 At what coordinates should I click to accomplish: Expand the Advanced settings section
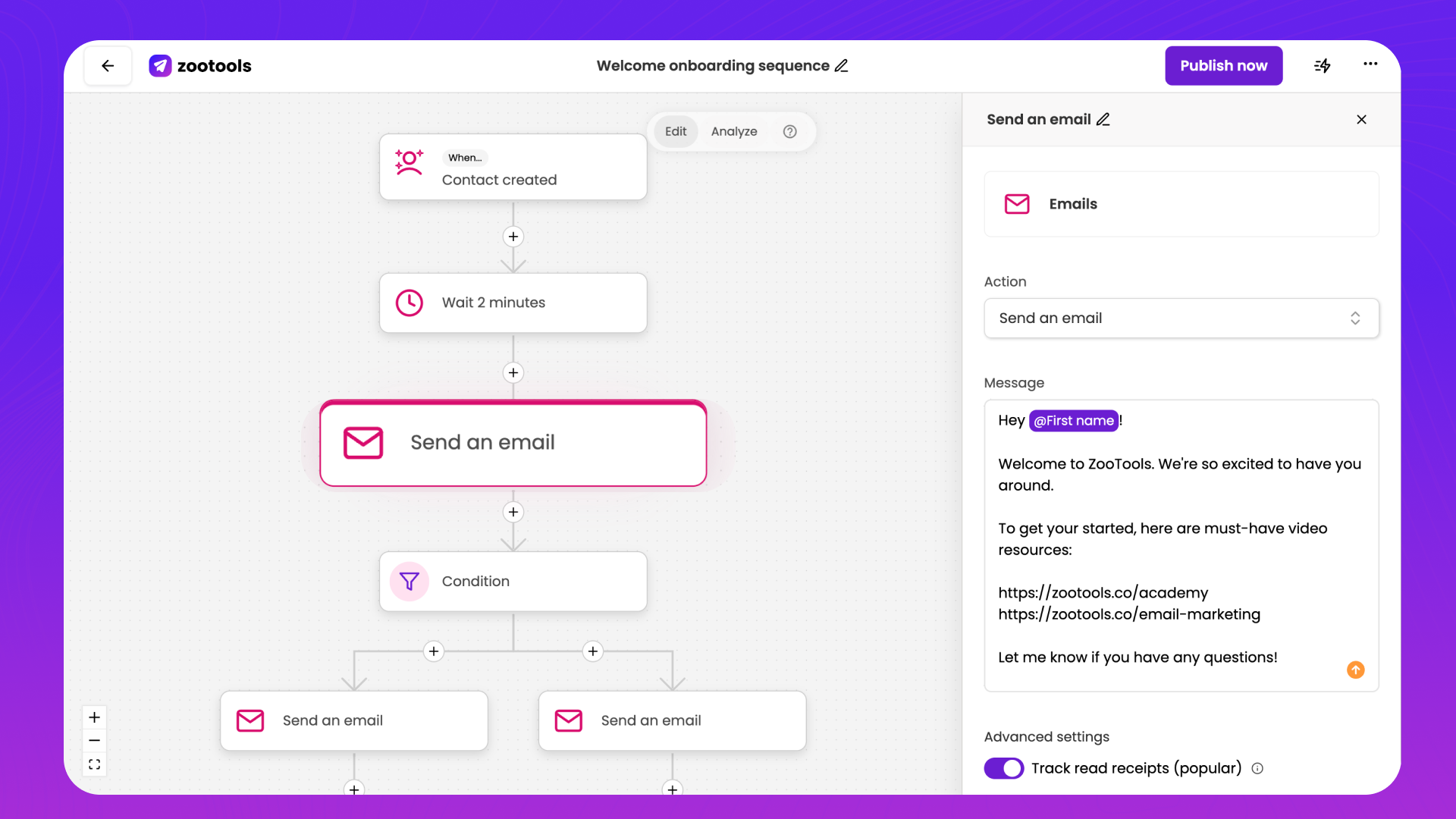[x=1047, y=736]
